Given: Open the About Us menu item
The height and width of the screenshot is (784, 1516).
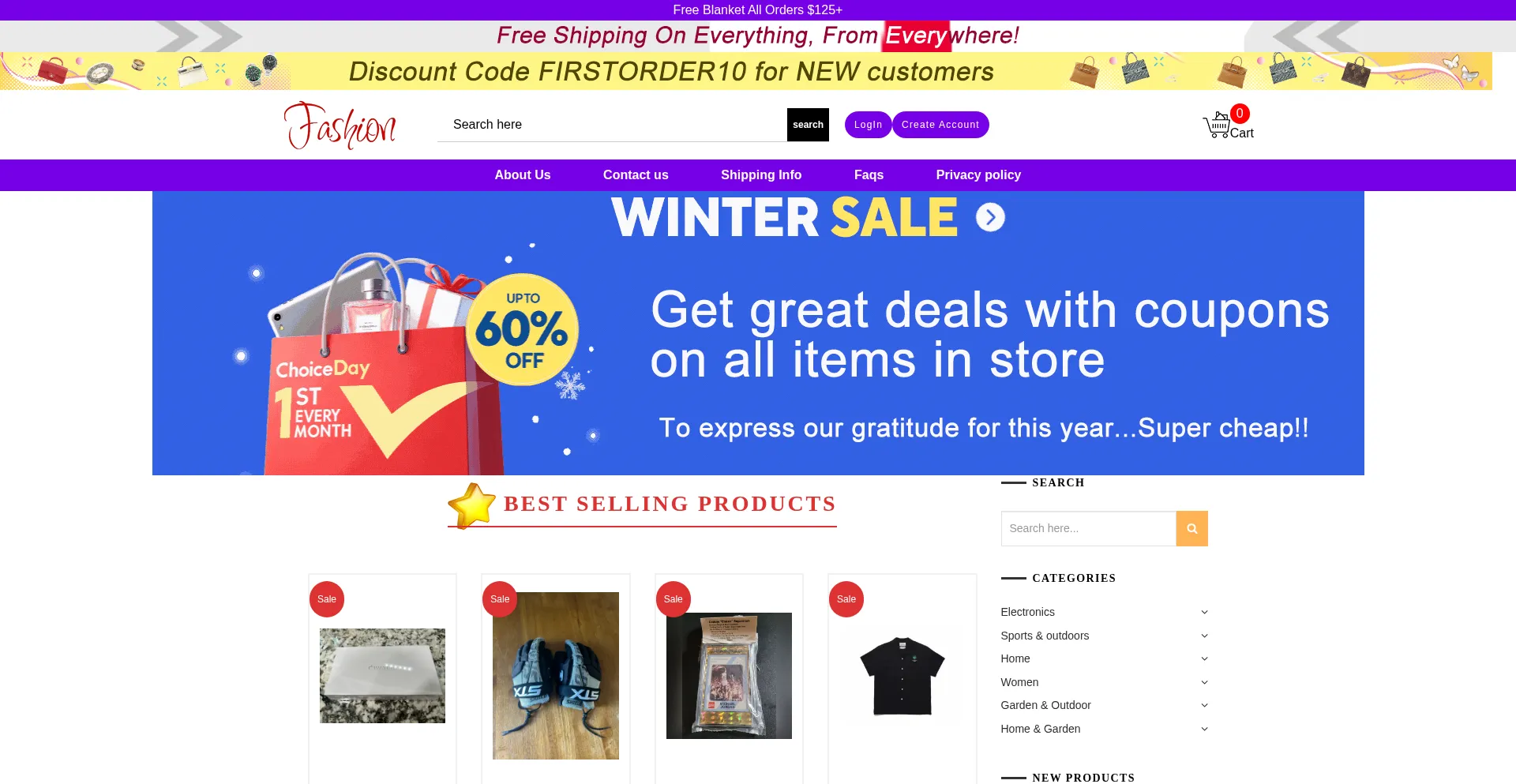Looking at the screenshot, I should point(523,175).
